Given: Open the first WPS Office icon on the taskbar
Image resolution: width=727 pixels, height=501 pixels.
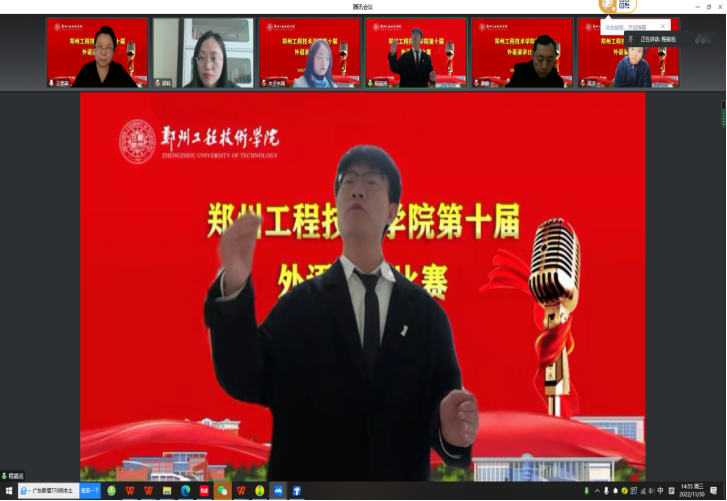Looking at the screenshot, I should coord(130,491).
